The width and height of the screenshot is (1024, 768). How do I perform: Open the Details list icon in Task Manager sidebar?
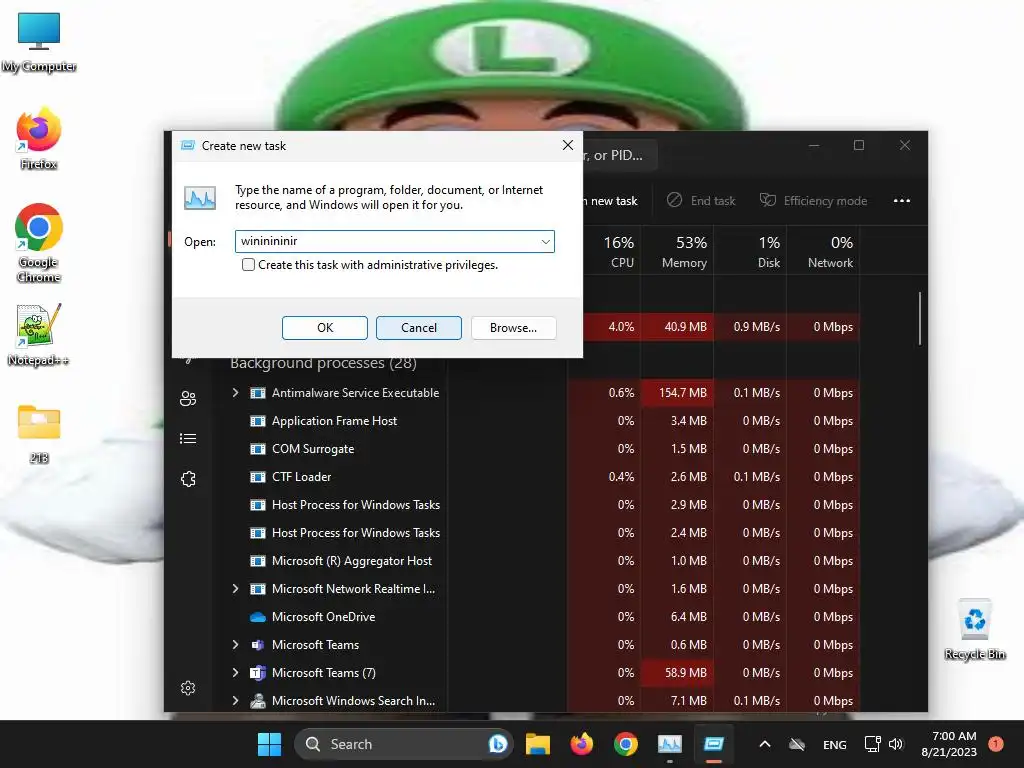[188, 438]
